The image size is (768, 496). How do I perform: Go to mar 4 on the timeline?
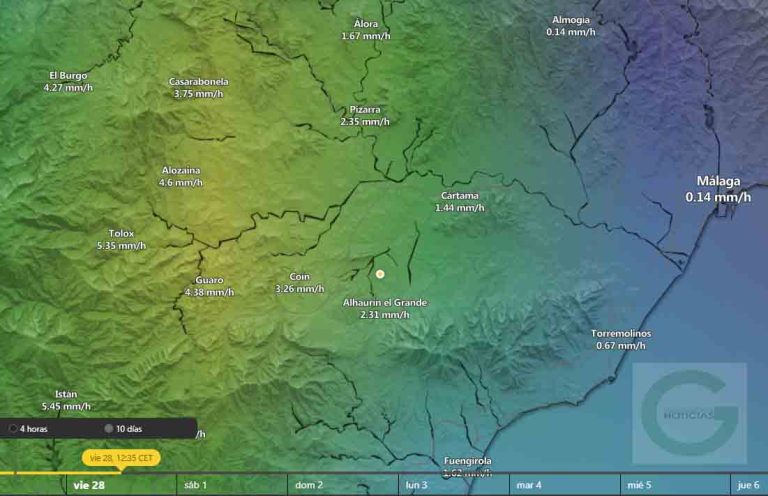point(528,485)
